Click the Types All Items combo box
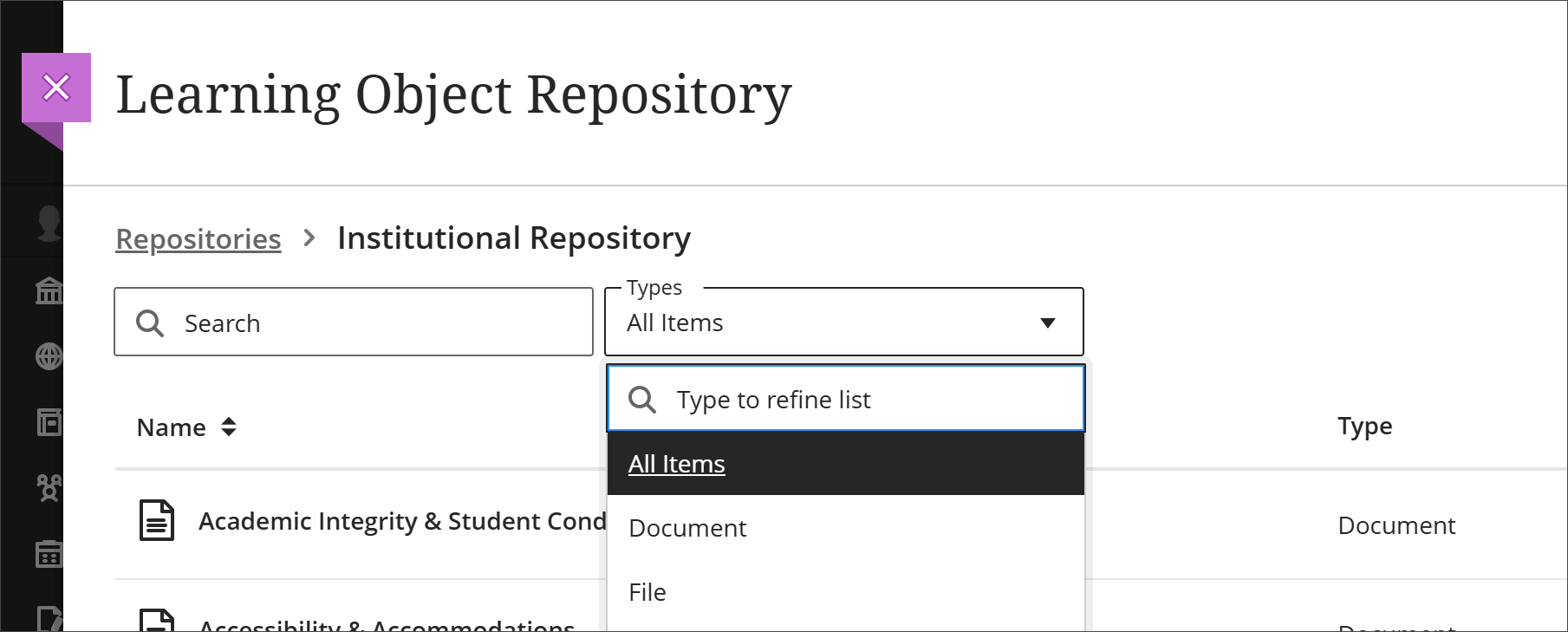The width and height of the screenshot is (1568, 632). tap(823, 323)
